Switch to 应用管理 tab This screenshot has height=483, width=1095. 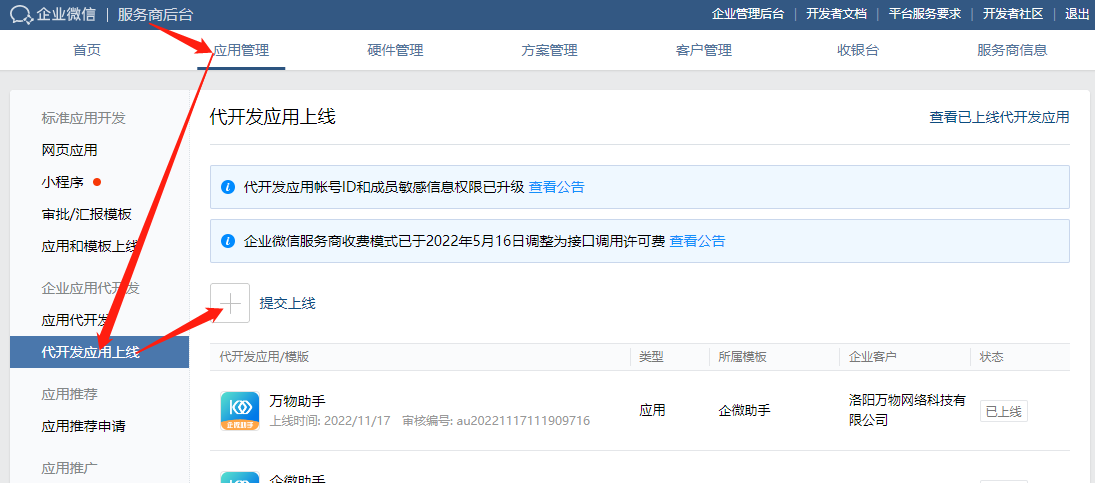pos(241,50)
